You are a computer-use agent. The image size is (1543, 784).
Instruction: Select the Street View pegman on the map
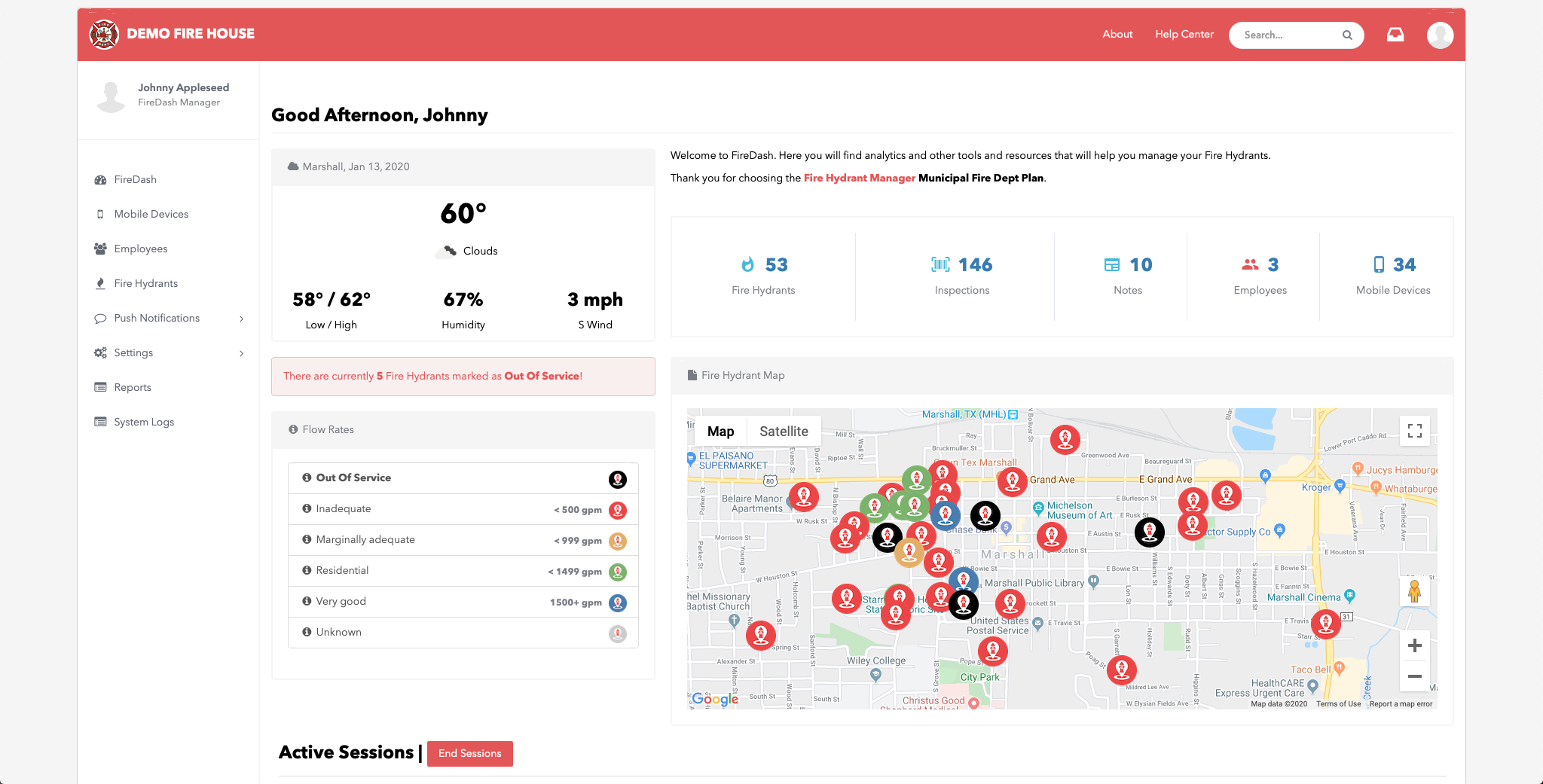pyautogui.click(x=1414, y=592)
